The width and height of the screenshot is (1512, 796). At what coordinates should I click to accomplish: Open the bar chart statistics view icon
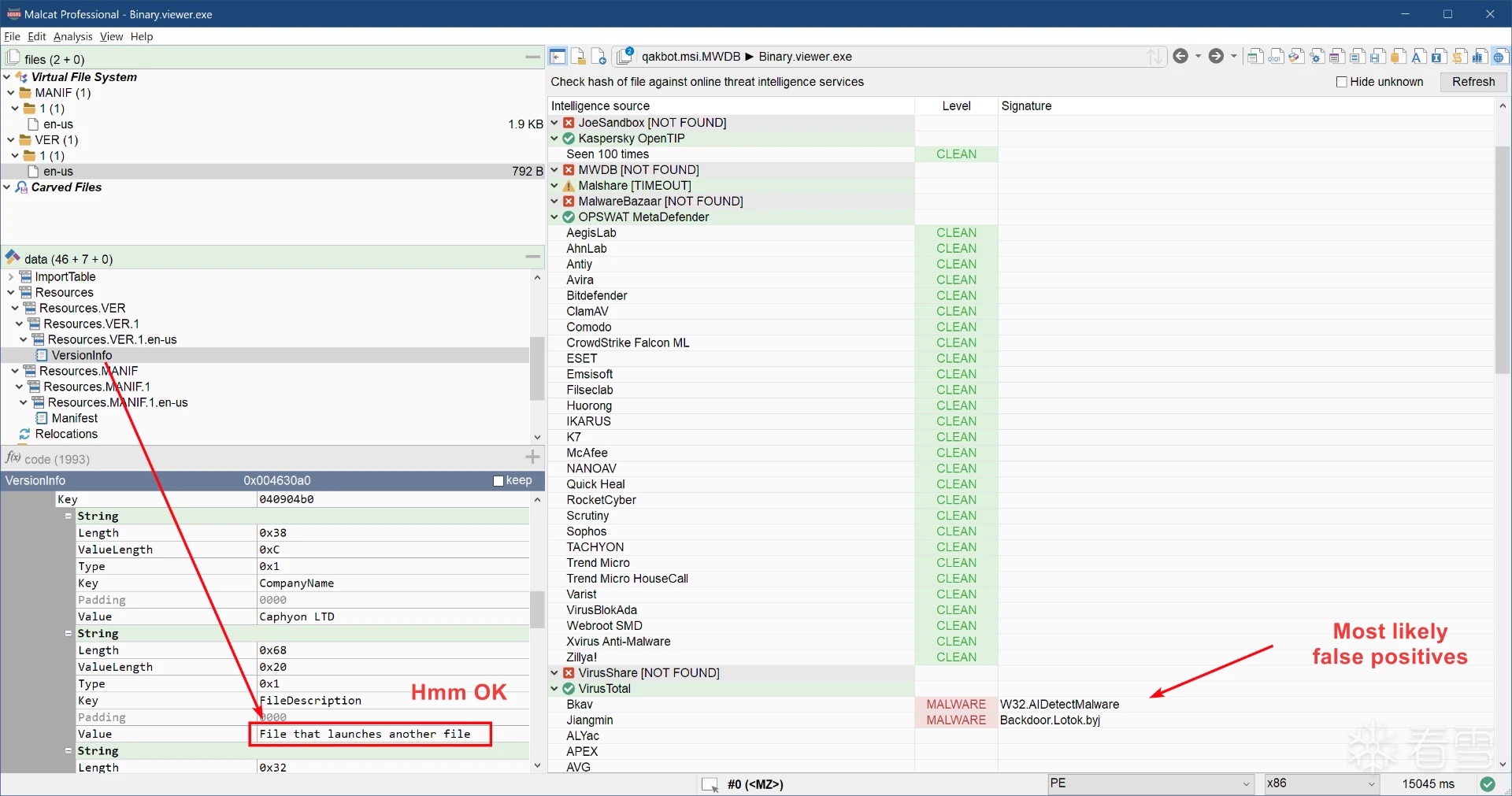coord(1480,56)
